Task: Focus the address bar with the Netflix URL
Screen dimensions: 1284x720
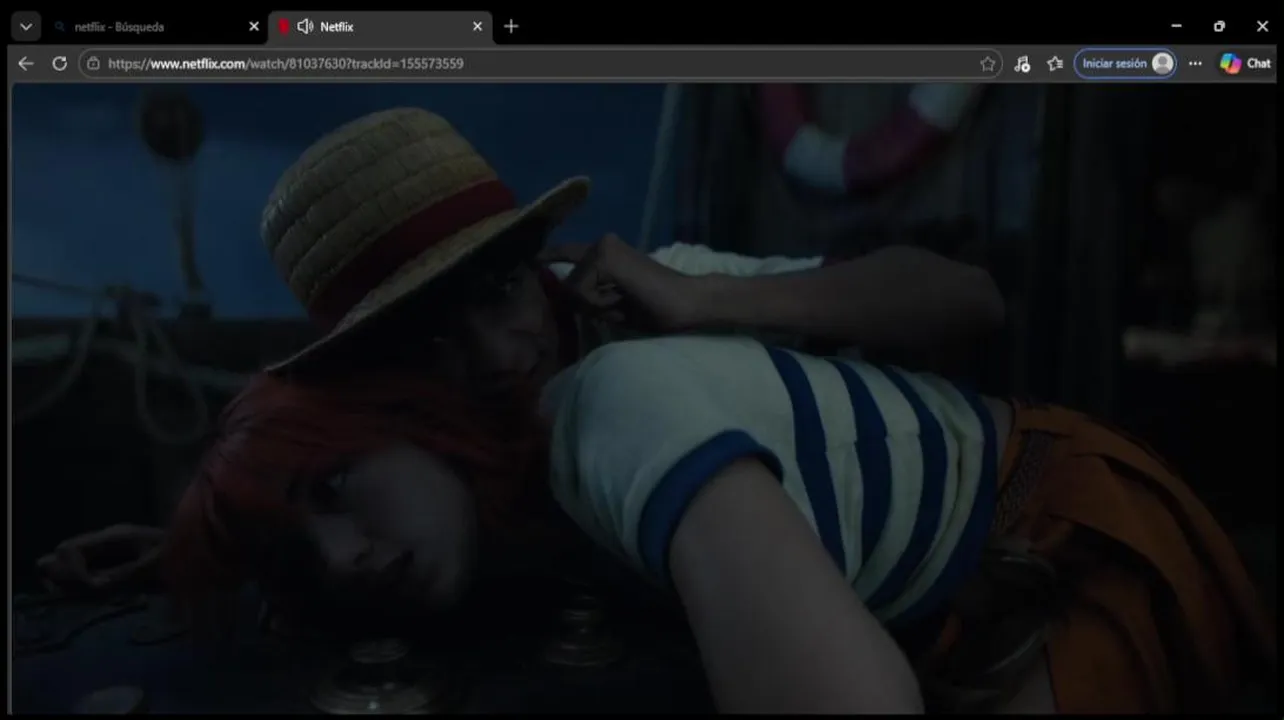Action: pos(540,63)
